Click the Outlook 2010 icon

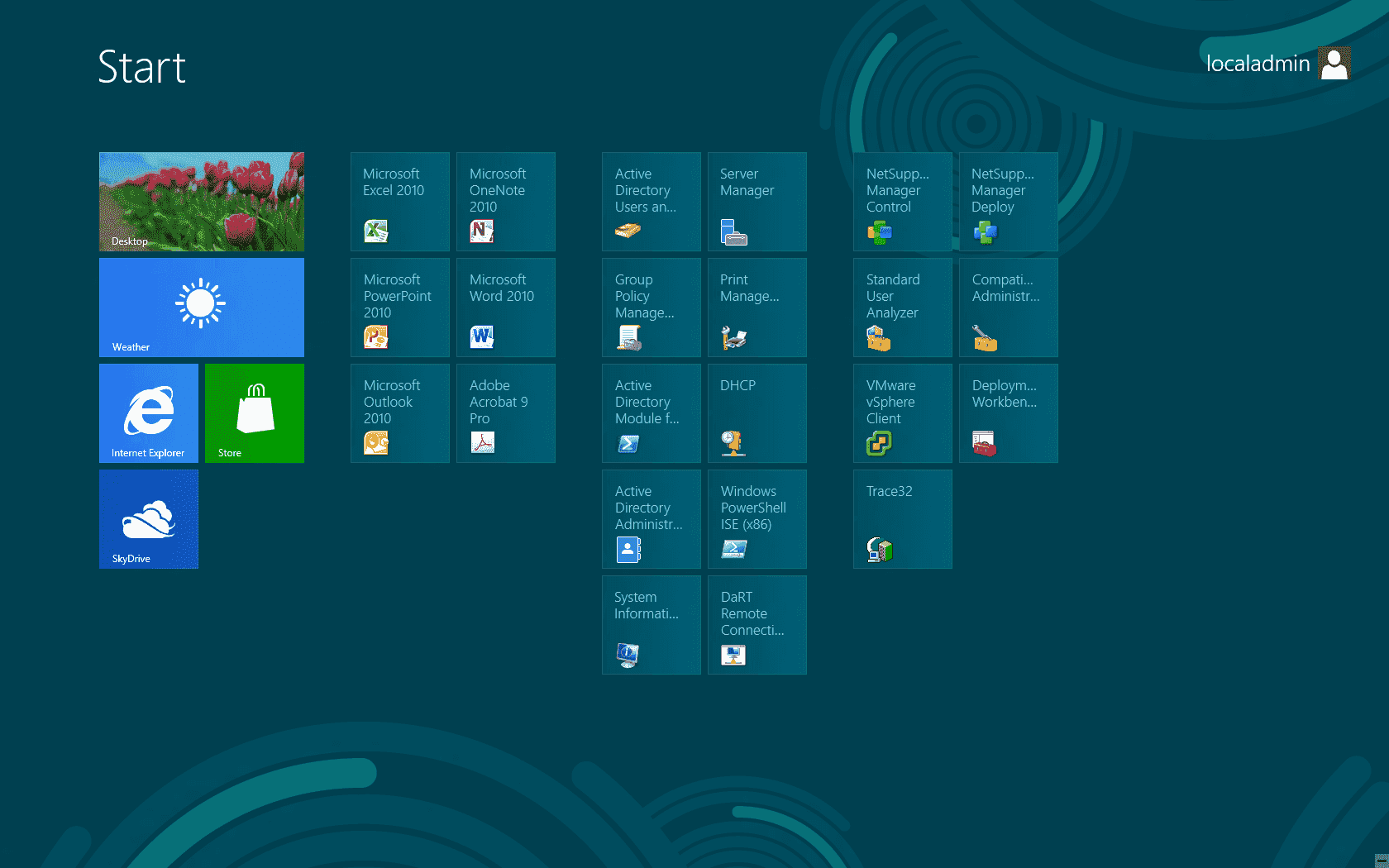(376, 443)
